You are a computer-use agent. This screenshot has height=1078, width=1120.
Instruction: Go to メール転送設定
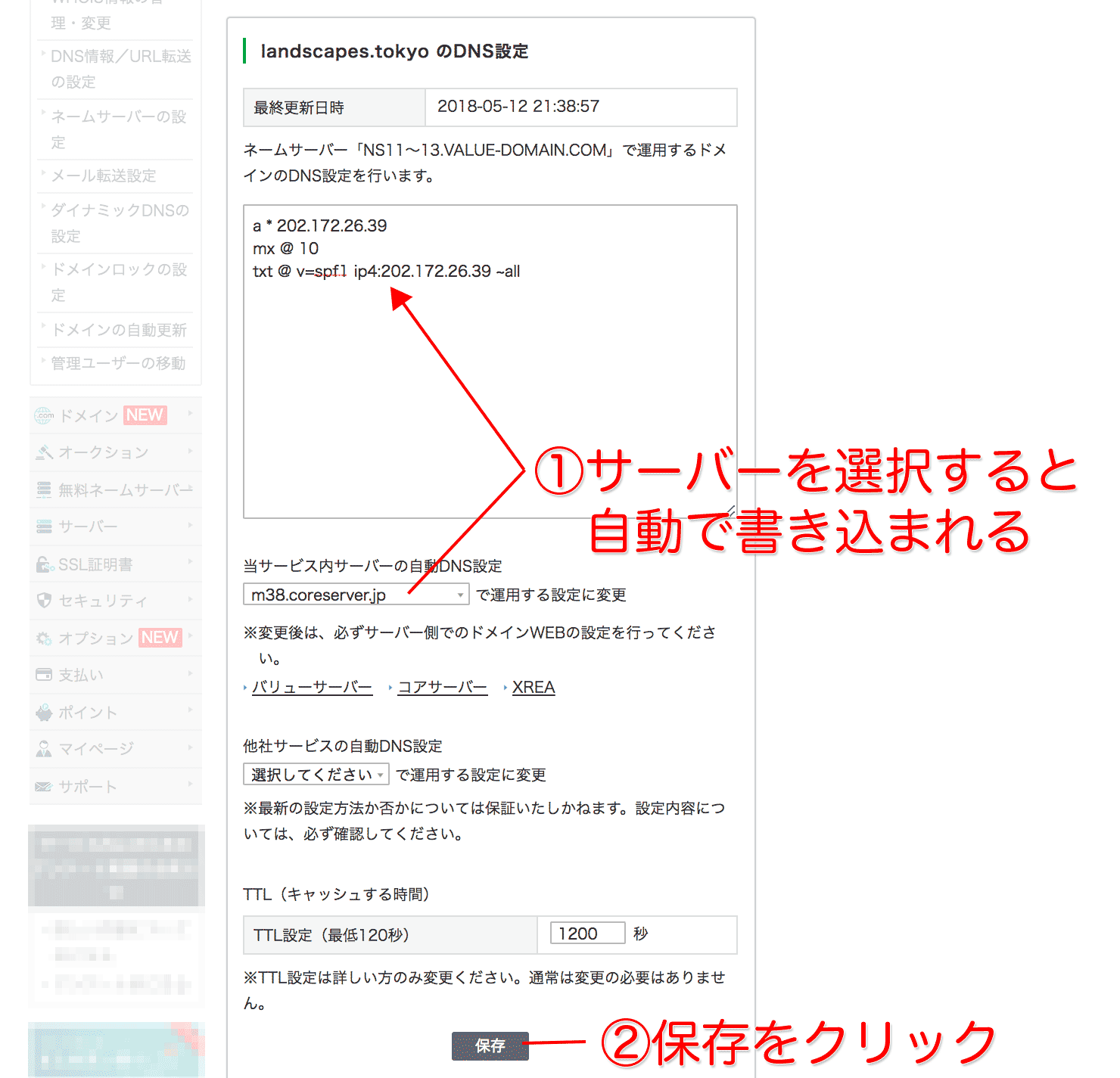(104, 176)
